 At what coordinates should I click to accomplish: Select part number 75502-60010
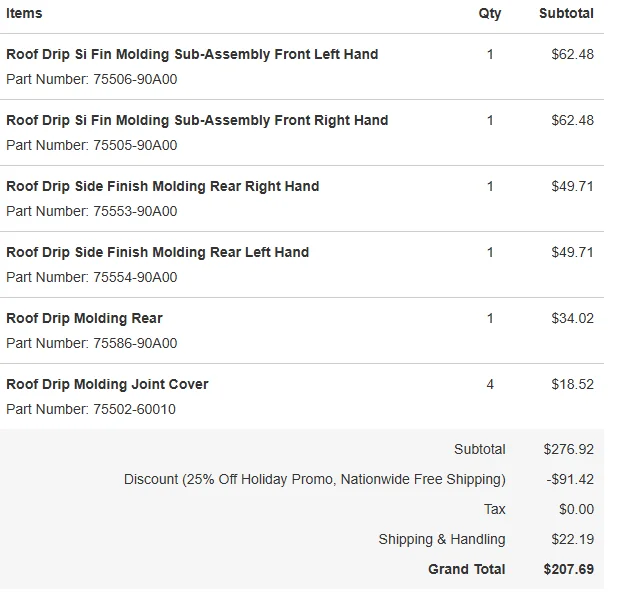point(134,409)
